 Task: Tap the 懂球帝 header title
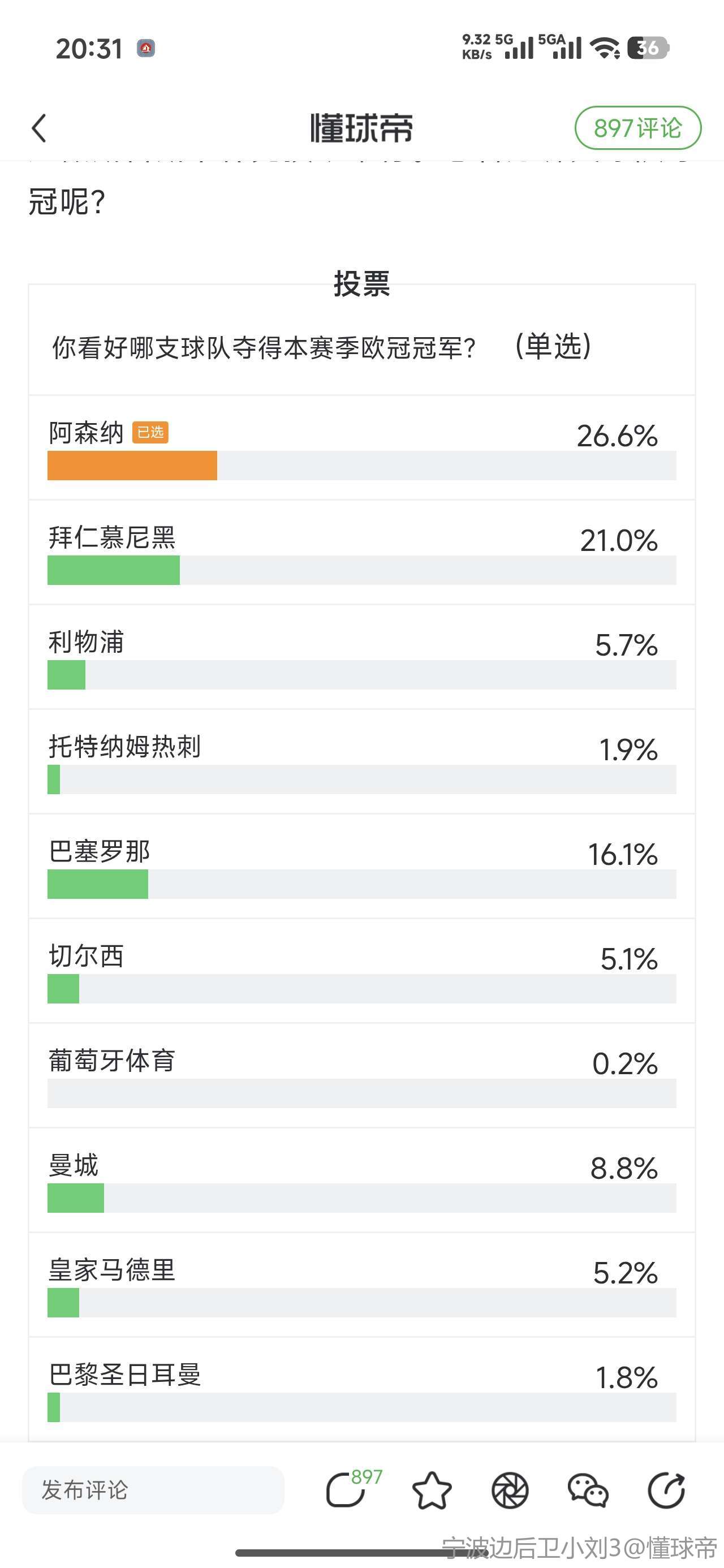pyautogui.click(x=361, y=128)
